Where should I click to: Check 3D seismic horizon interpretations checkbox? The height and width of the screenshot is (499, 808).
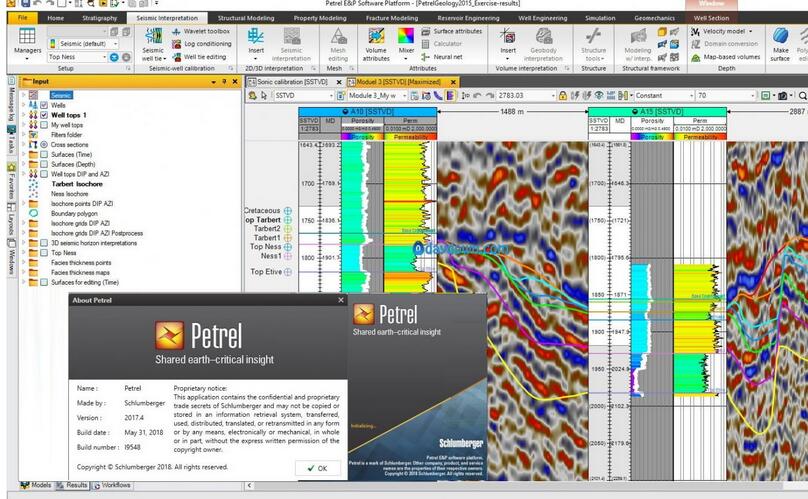(x=44, y=243)
